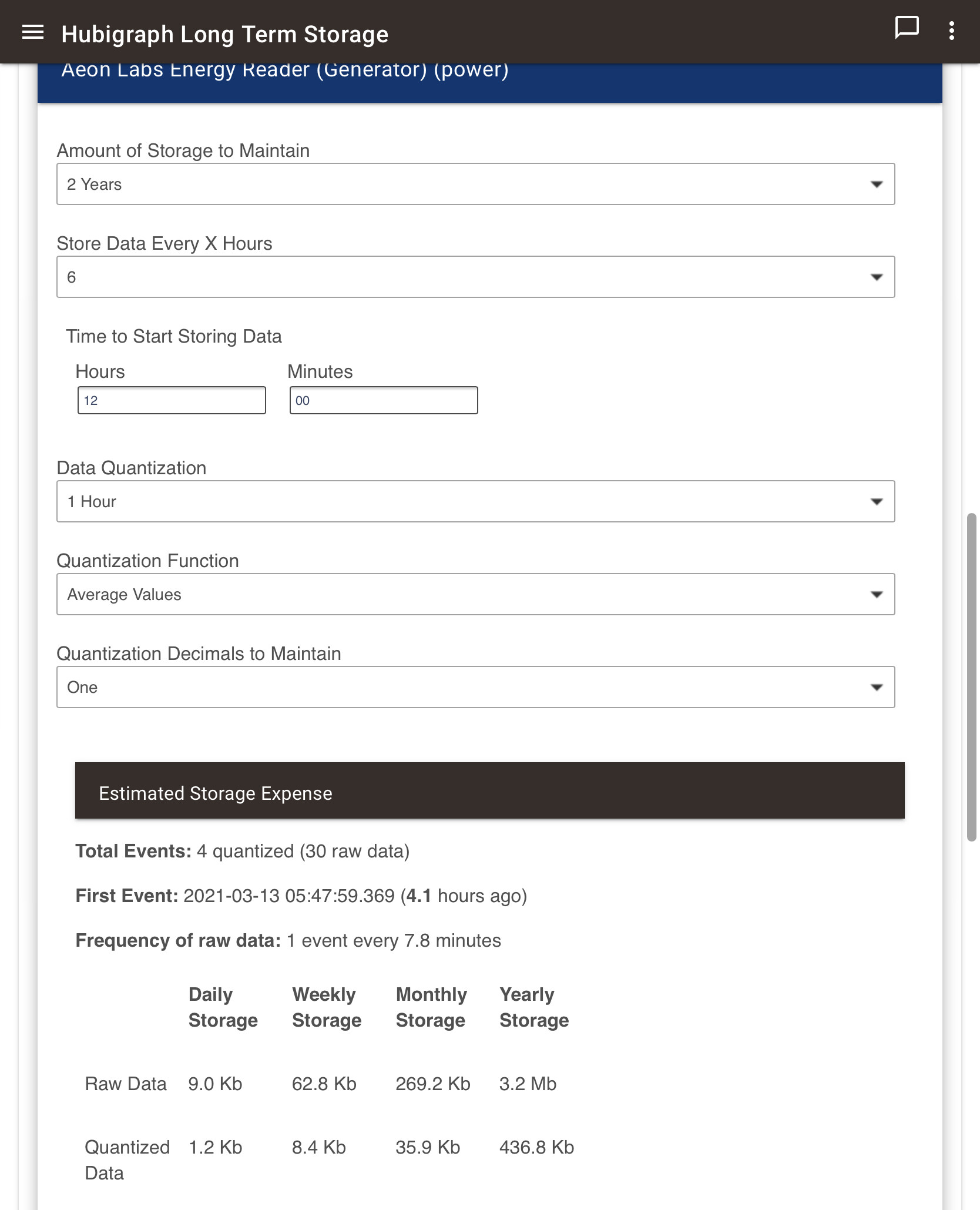Viewport: 980px width, 1210px height.
Task: Click the Quantized Data row label
Action: coord(127,1159)
